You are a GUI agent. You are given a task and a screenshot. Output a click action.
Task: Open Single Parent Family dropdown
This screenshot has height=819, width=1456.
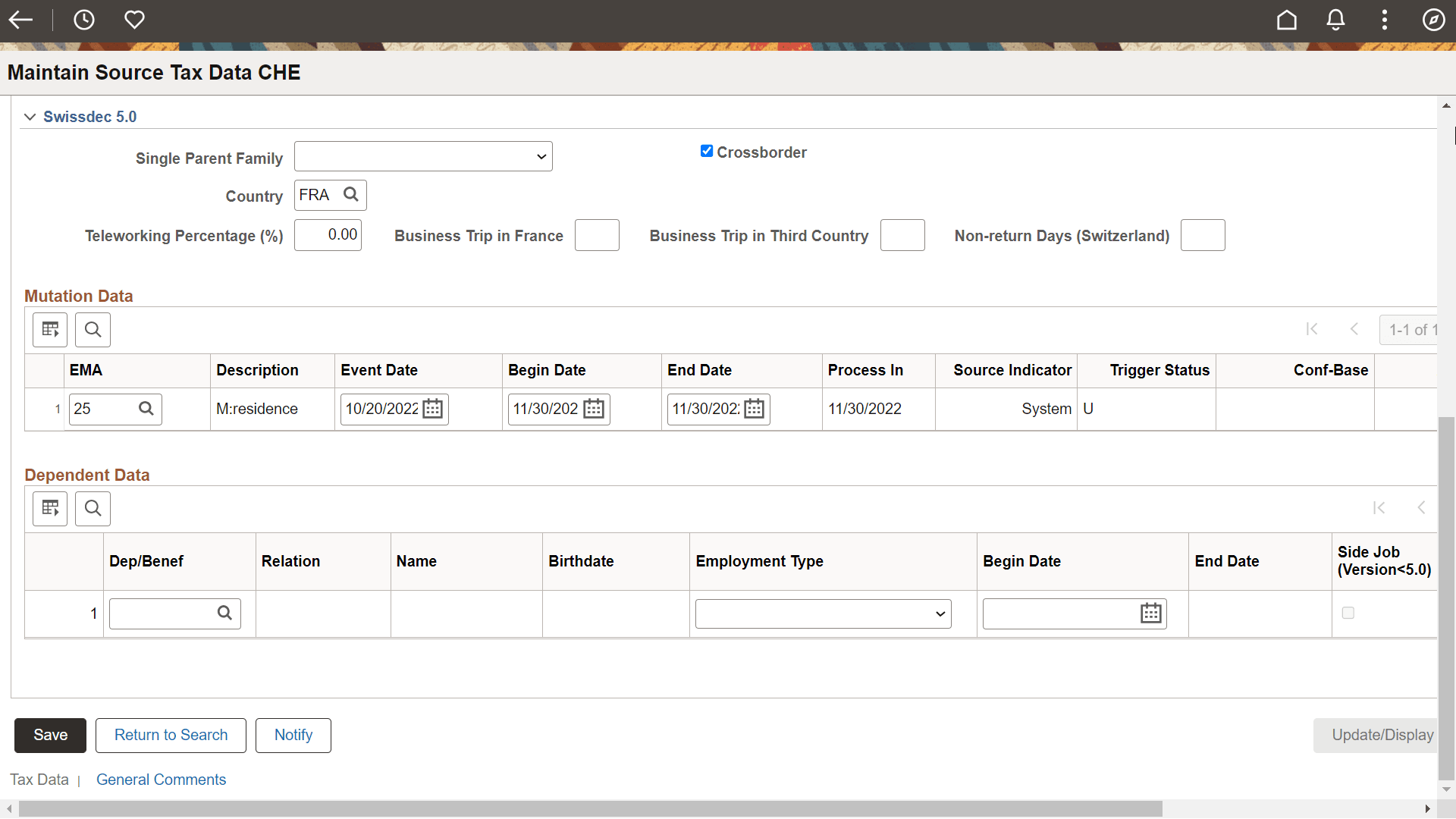[x=423, y=157]
